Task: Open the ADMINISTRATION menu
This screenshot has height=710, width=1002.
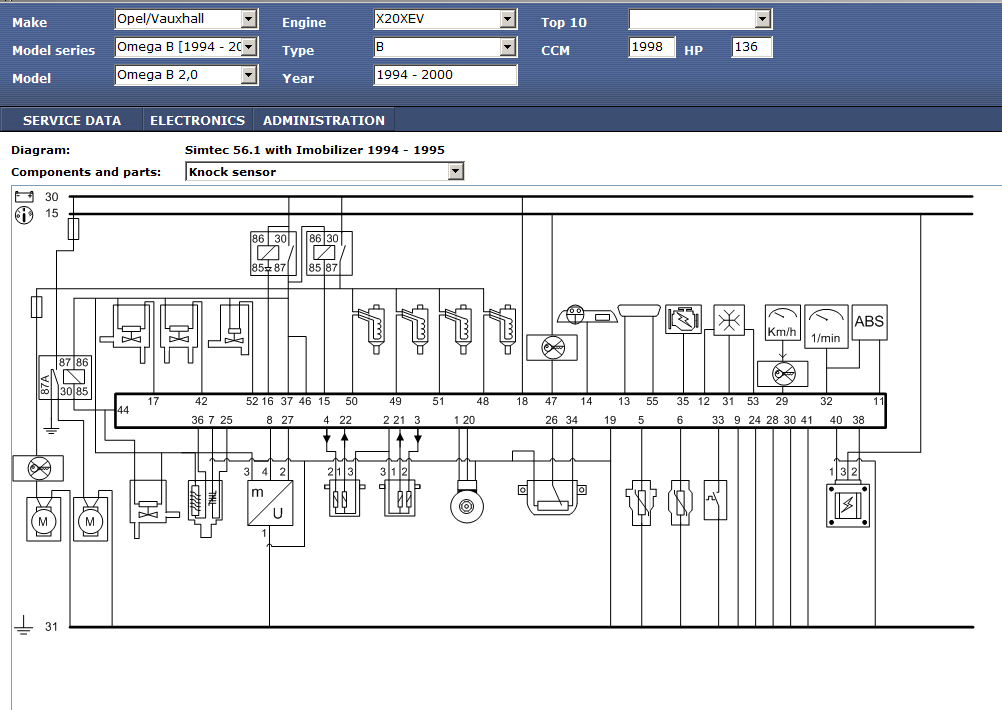Action: 323,120
